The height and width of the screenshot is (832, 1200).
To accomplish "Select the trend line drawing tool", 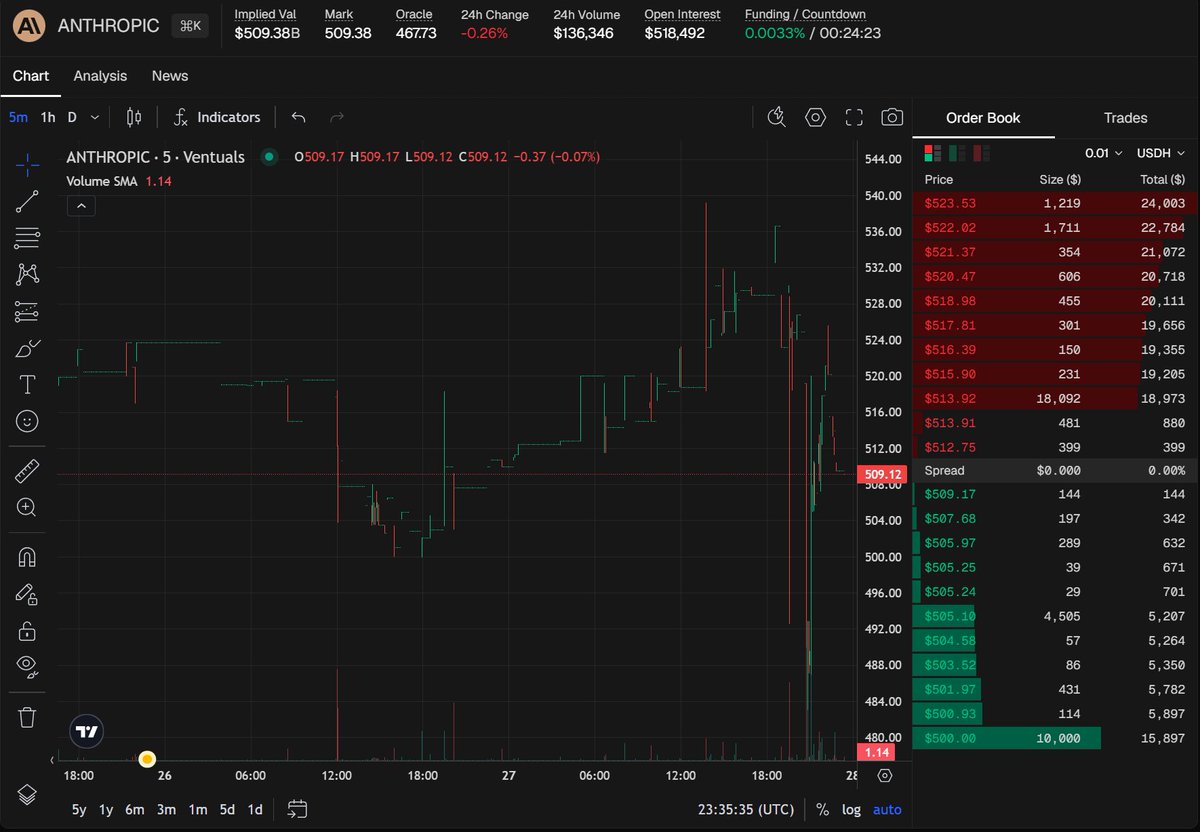I will coord(27,201).
